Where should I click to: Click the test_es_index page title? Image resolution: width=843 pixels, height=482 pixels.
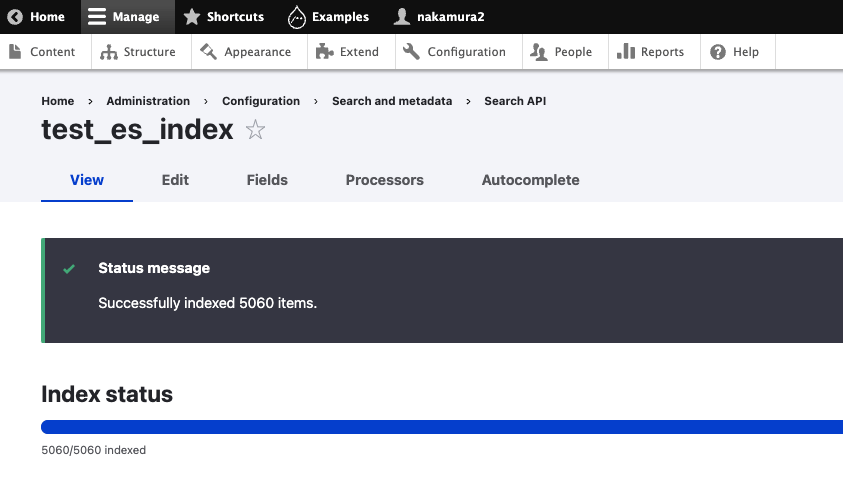[137, 130]
